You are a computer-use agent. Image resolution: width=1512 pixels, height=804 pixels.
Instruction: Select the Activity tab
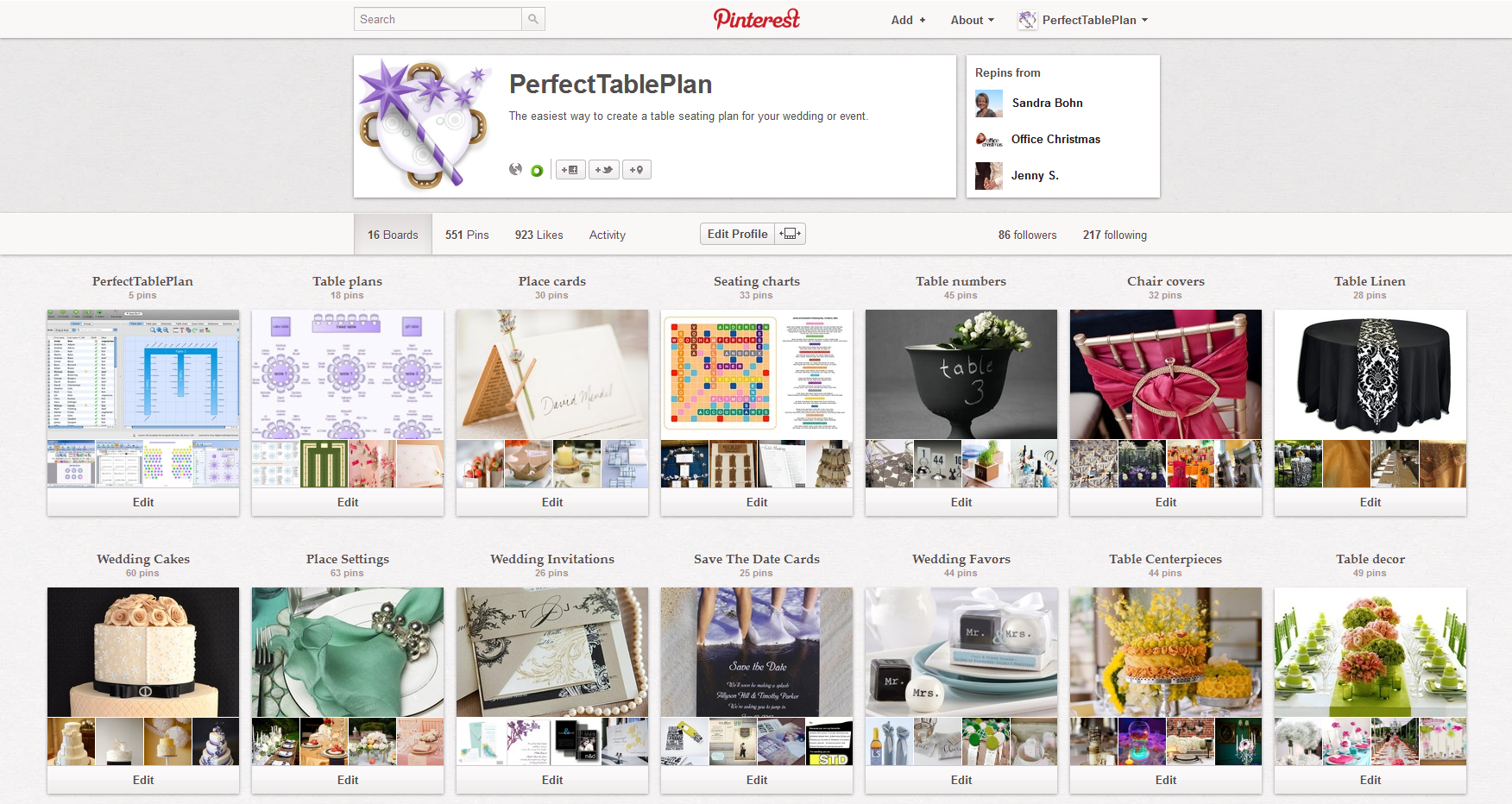[608, 235]
